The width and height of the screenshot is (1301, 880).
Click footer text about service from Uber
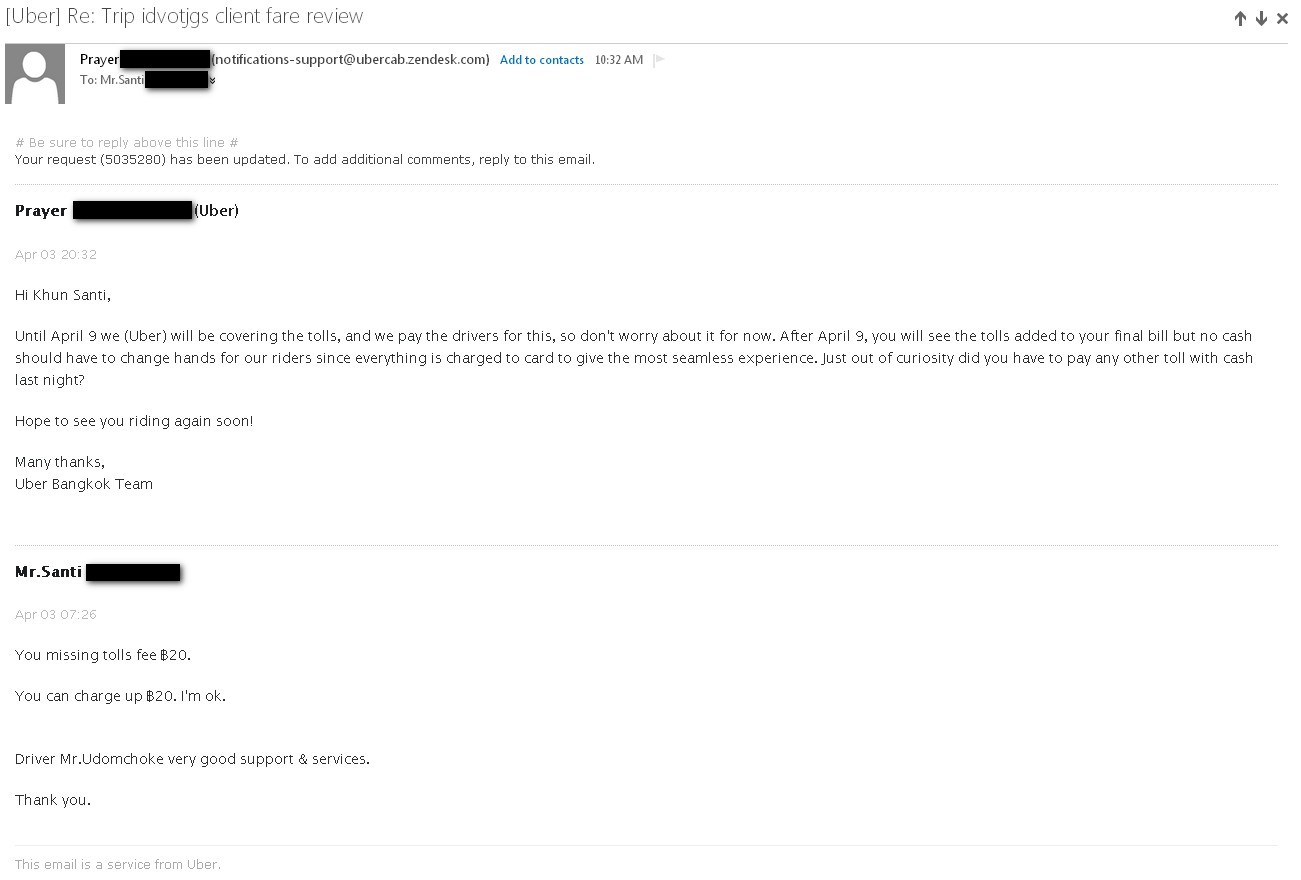point(118,865)
